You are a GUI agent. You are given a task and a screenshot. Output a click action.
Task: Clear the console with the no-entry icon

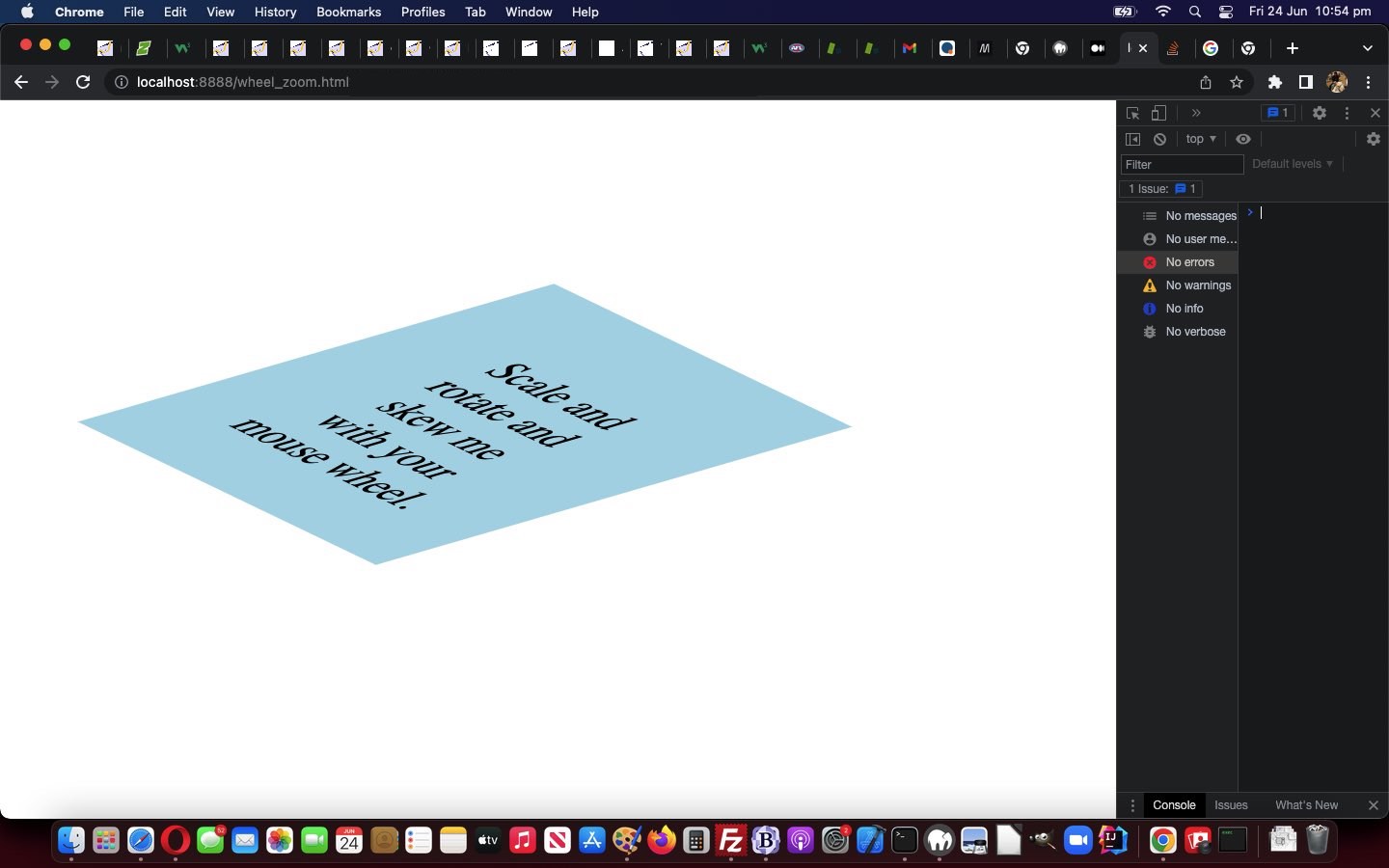click(x=1160, y=139)
